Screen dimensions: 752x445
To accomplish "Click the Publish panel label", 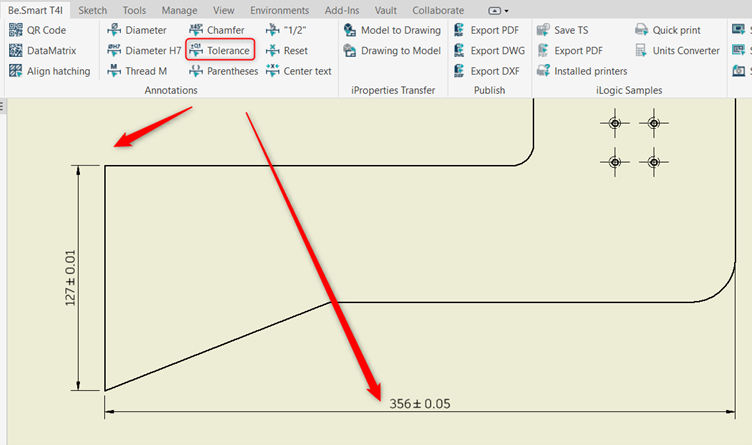I will pos(489,90).
